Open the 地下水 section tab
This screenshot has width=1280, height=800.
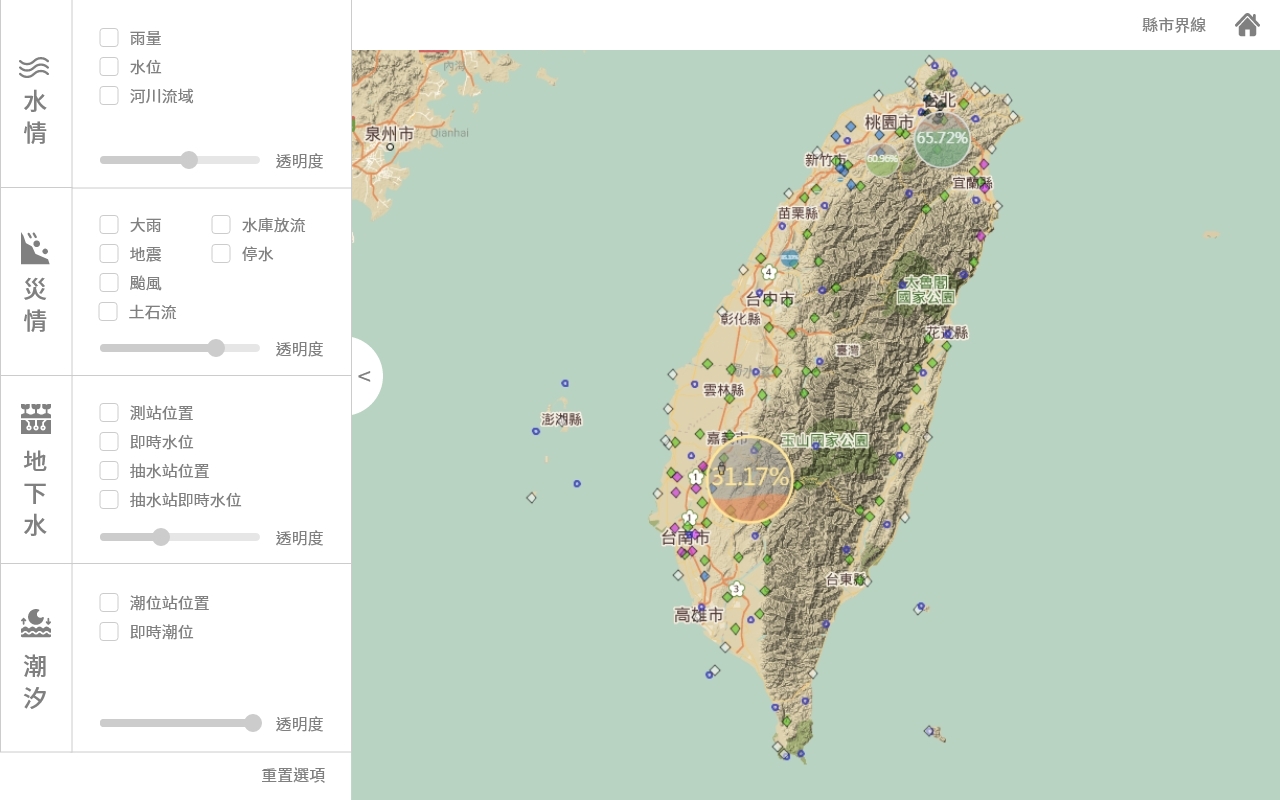36,470
